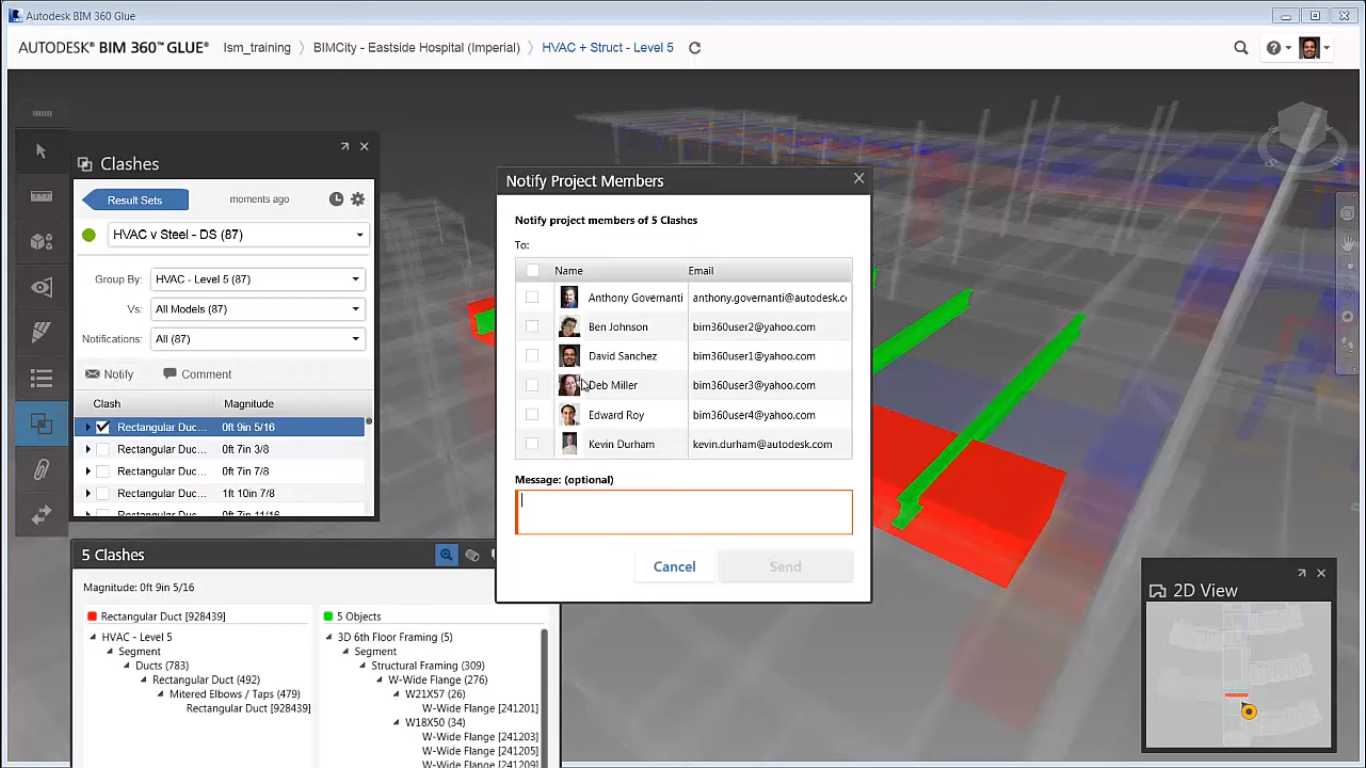Click the Cancel button in Notify dialog

tap(674, 567)
